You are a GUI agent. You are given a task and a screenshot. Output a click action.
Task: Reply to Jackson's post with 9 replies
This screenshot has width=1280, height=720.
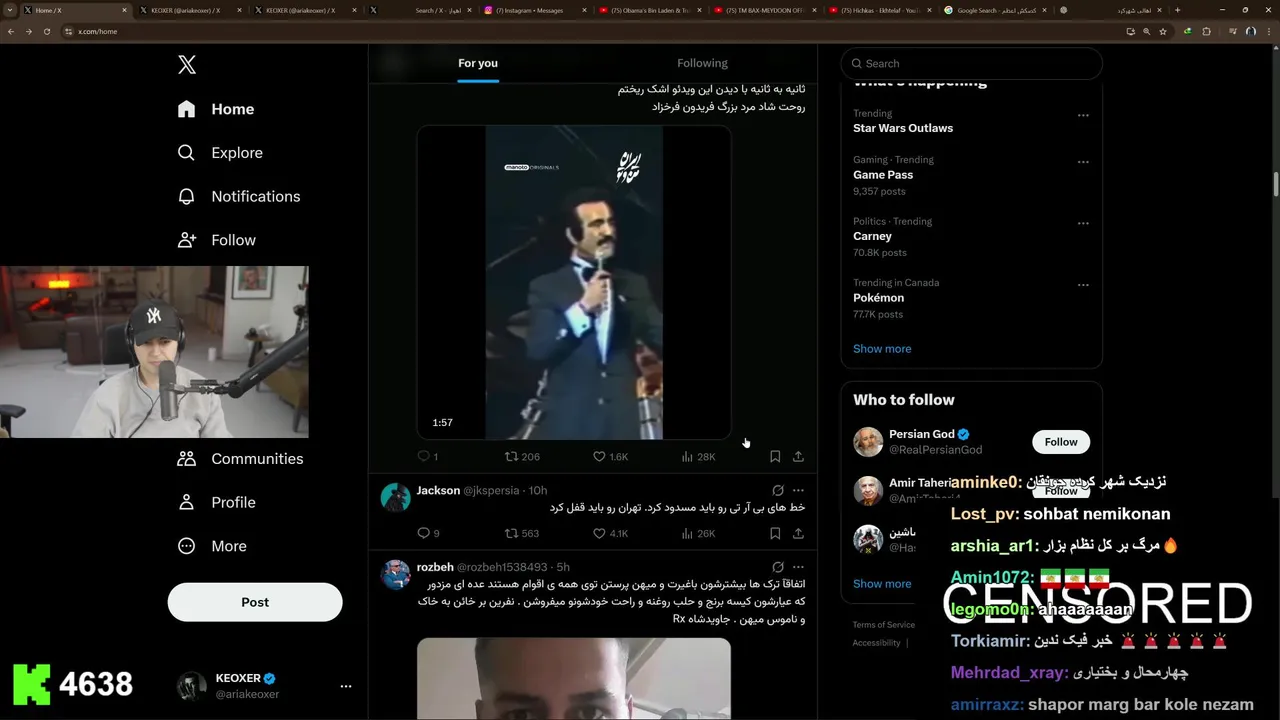coord(428,533)
